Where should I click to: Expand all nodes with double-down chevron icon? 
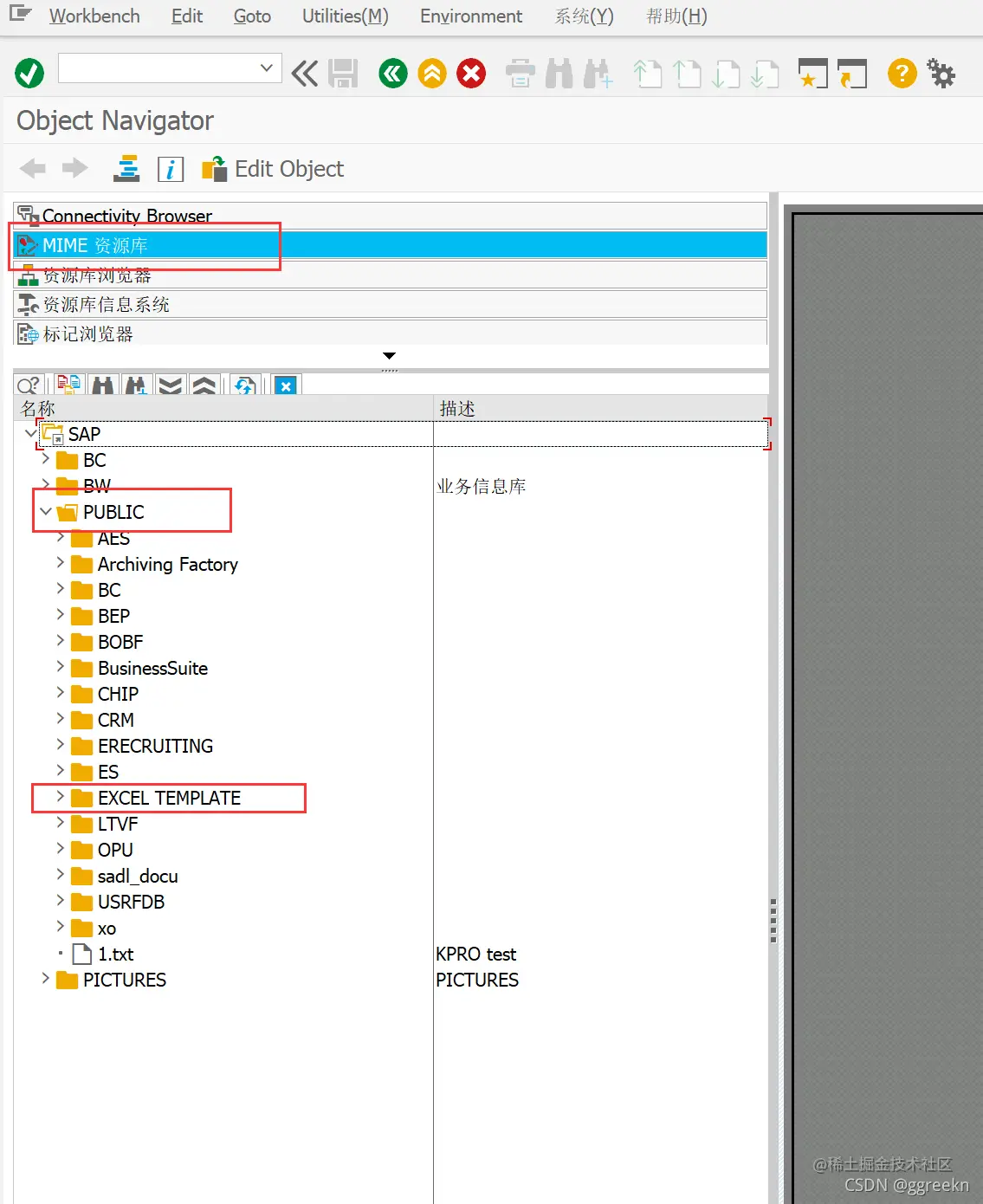170,385
